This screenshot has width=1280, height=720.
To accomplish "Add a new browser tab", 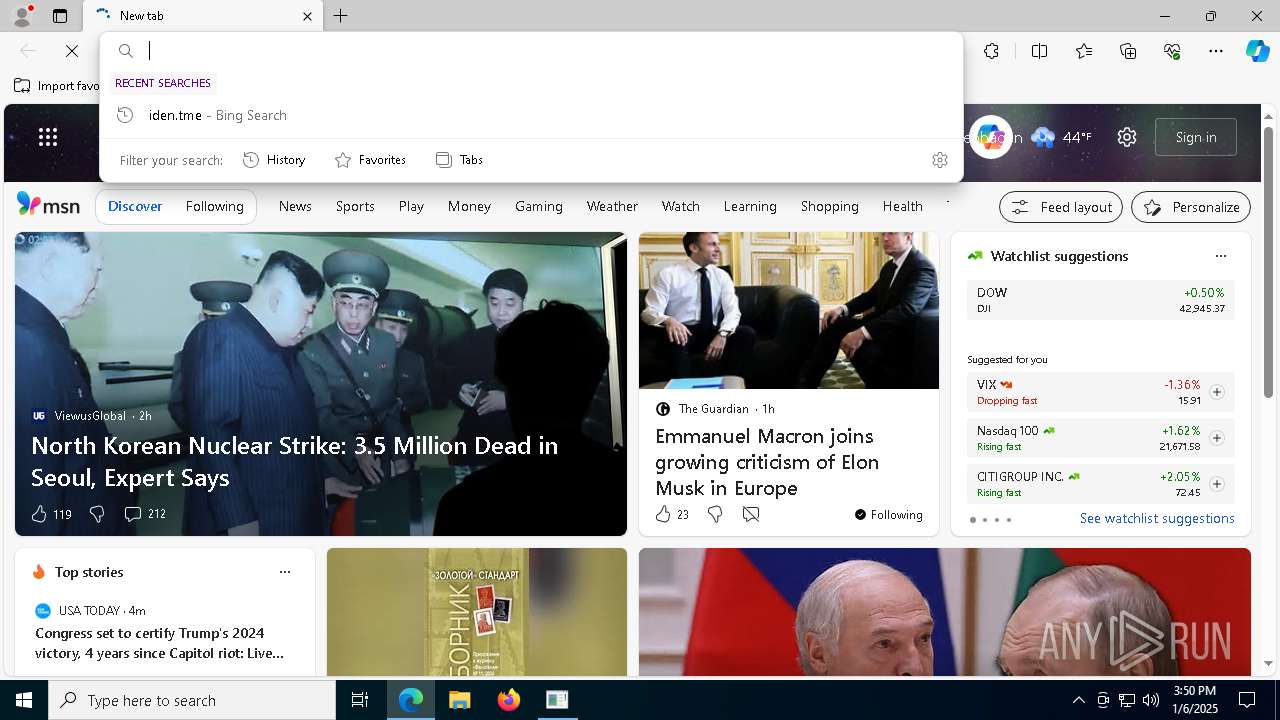I will click(x=341, y=16).
